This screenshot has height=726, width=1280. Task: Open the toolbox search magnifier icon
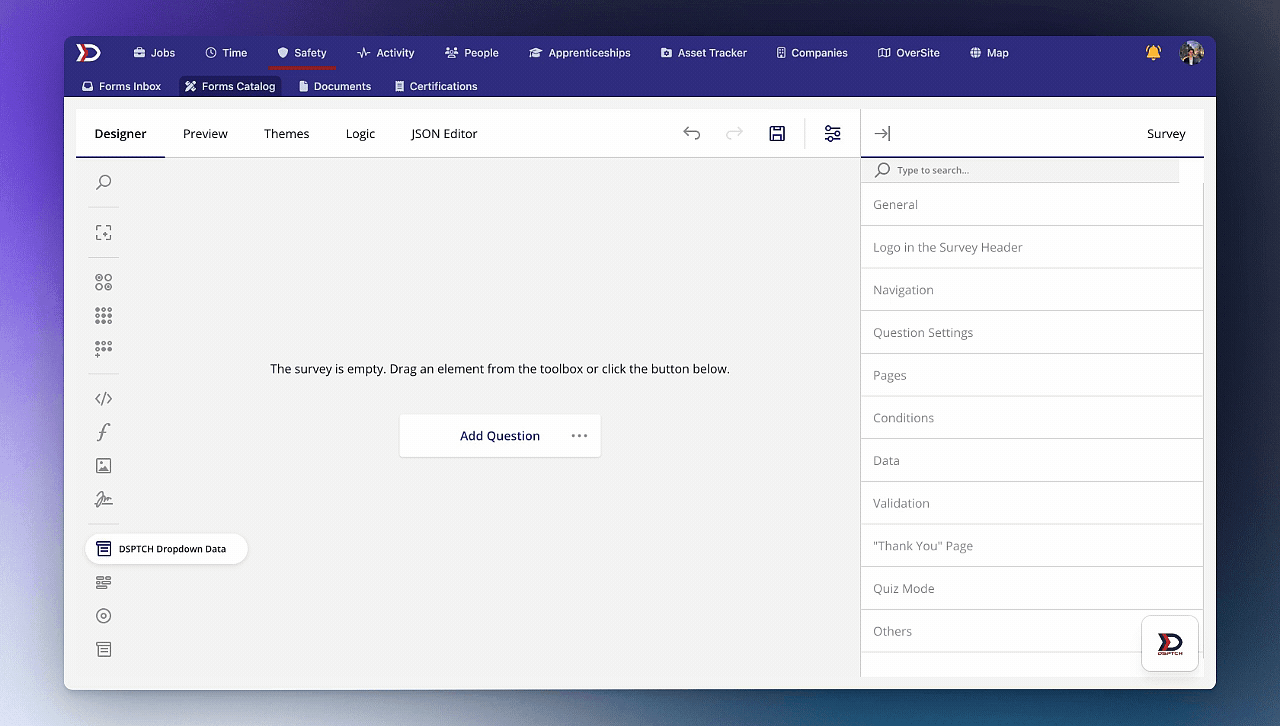point(103,182)
